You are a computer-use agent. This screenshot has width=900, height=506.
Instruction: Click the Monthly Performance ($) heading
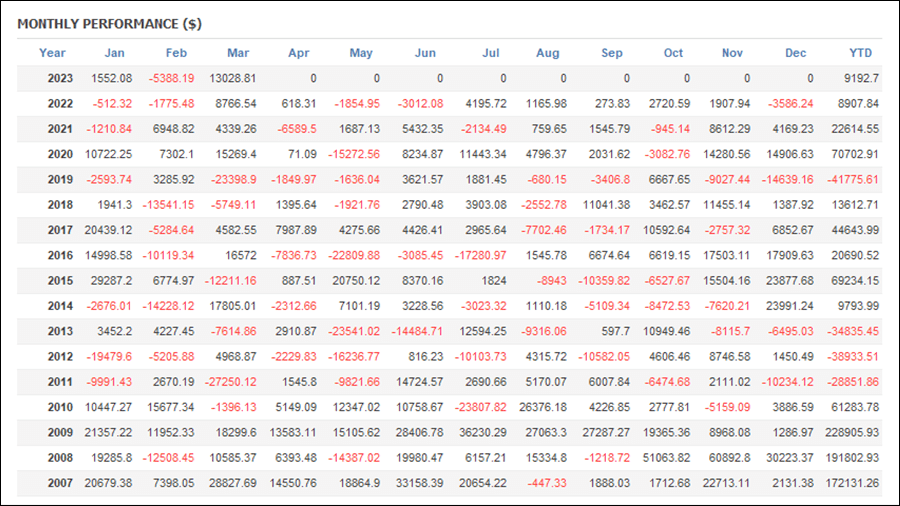[x=110, y=24]
